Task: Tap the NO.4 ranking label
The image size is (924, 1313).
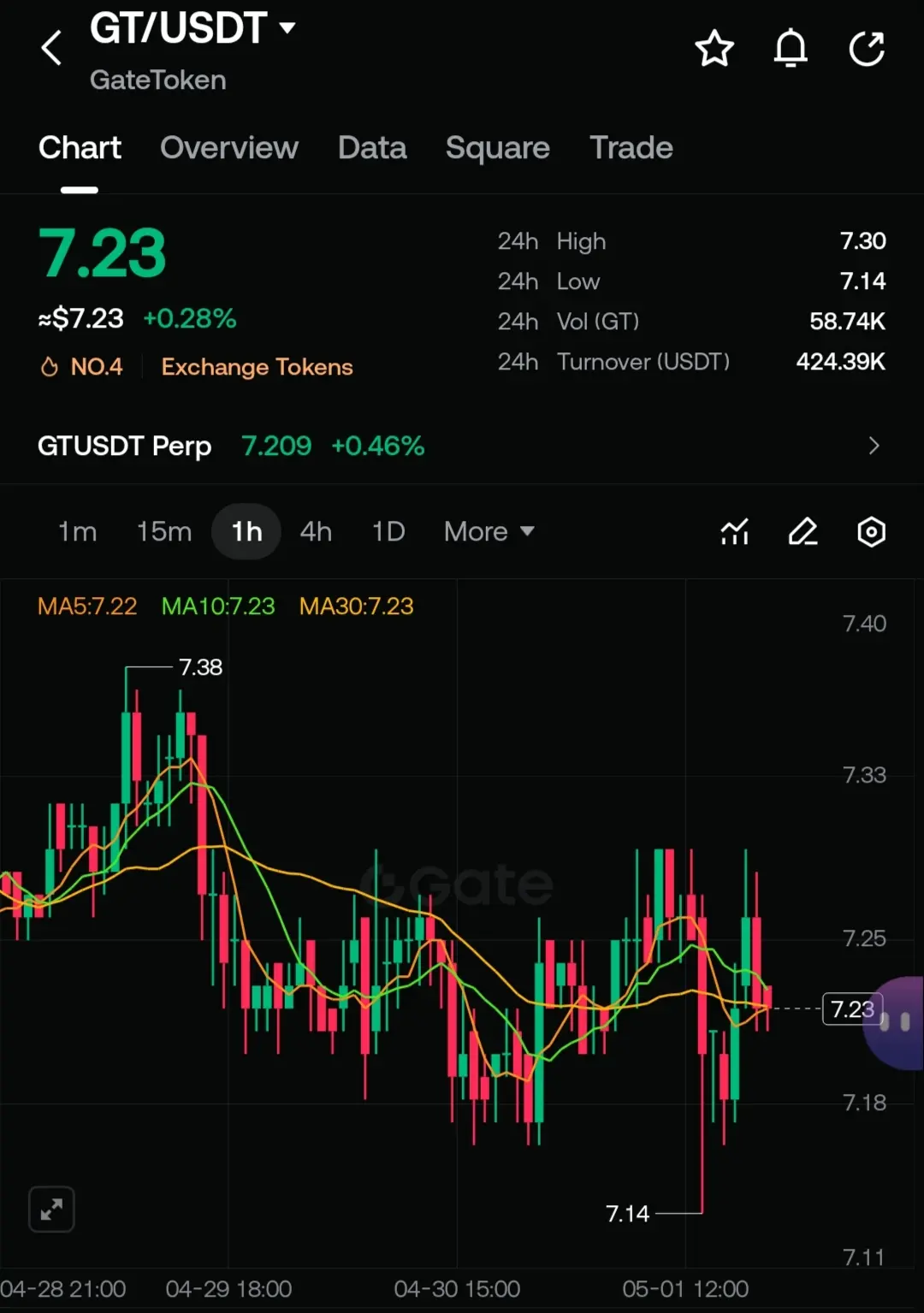Action: (97, 367)
